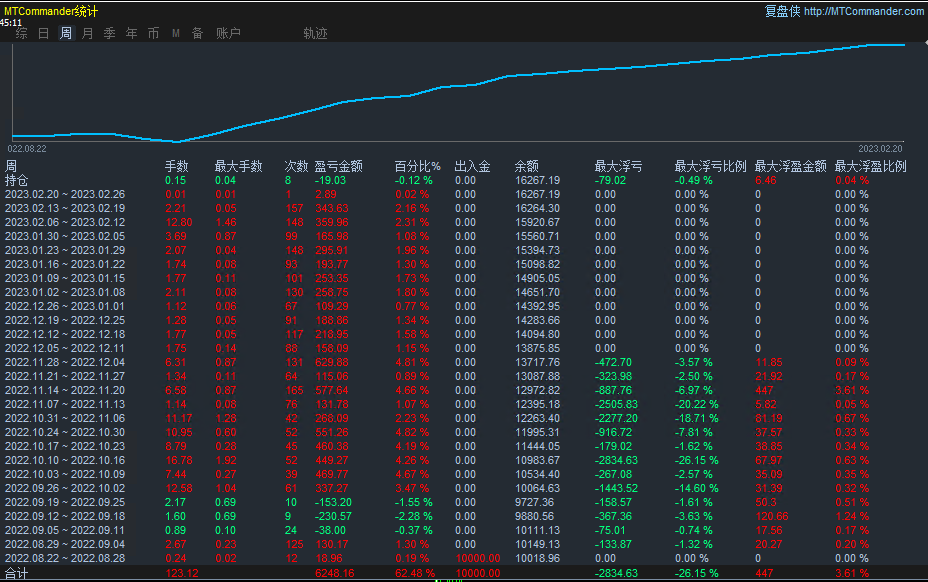The image size is (928, 582).
Task: Click the 持仓 (open positions) row
Action: [x=17, y=180]
